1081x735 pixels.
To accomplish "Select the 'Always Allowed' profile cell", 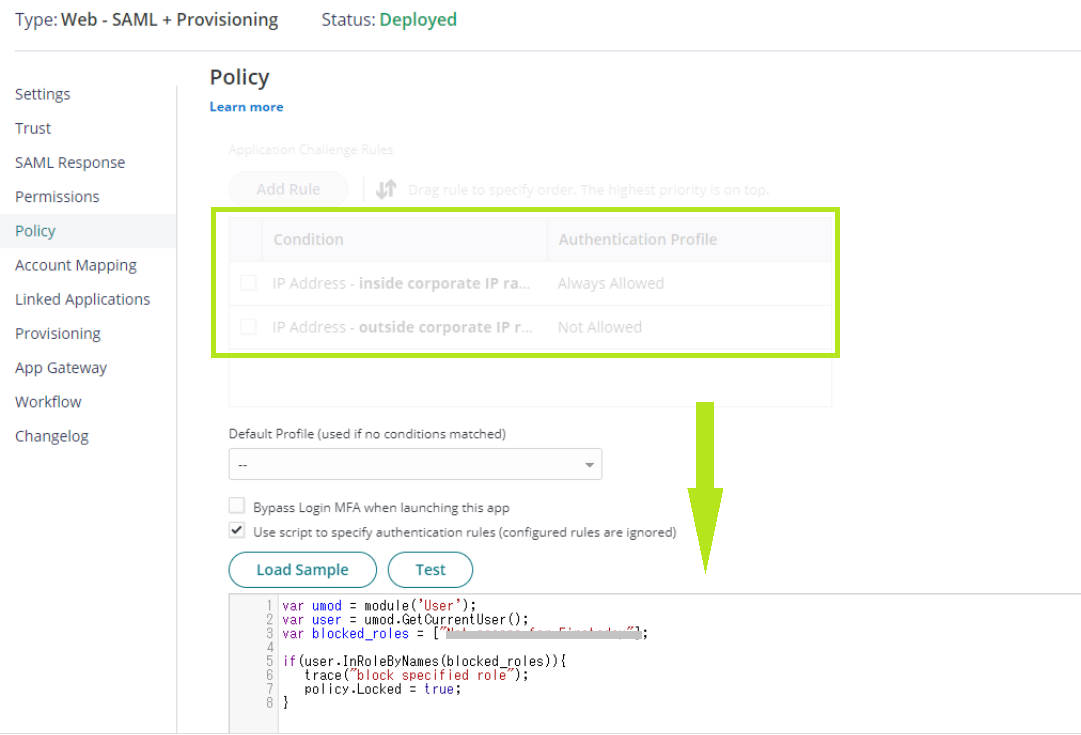I will (x=611, y=283).
